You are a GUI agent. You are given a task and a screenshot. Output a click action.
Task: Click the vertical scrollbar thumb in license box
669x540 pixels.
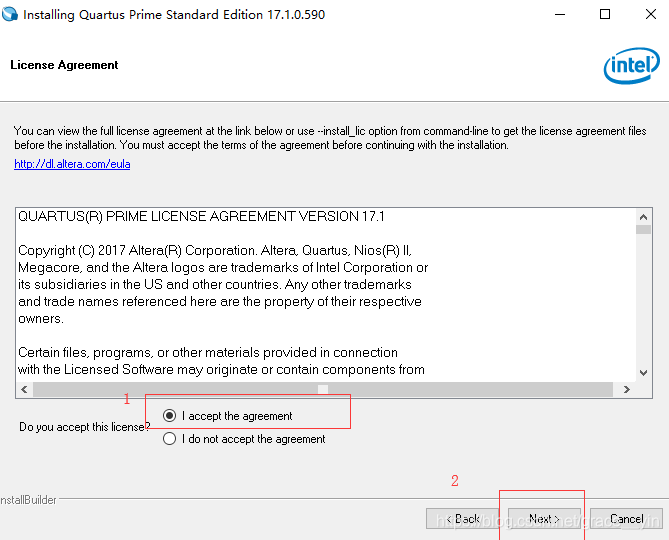643,229
